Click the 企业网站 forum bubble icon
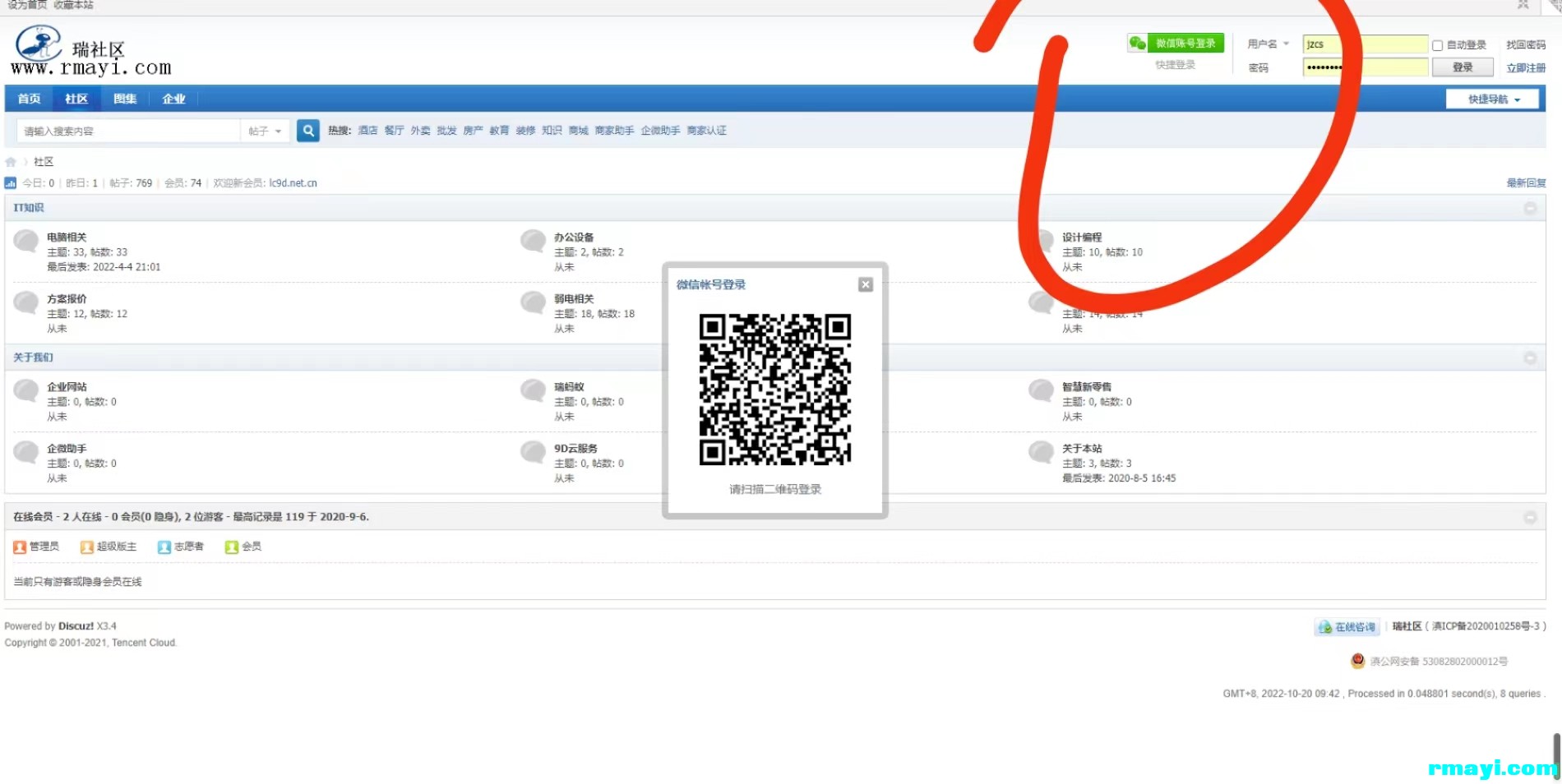 click(x=26, y=390)
